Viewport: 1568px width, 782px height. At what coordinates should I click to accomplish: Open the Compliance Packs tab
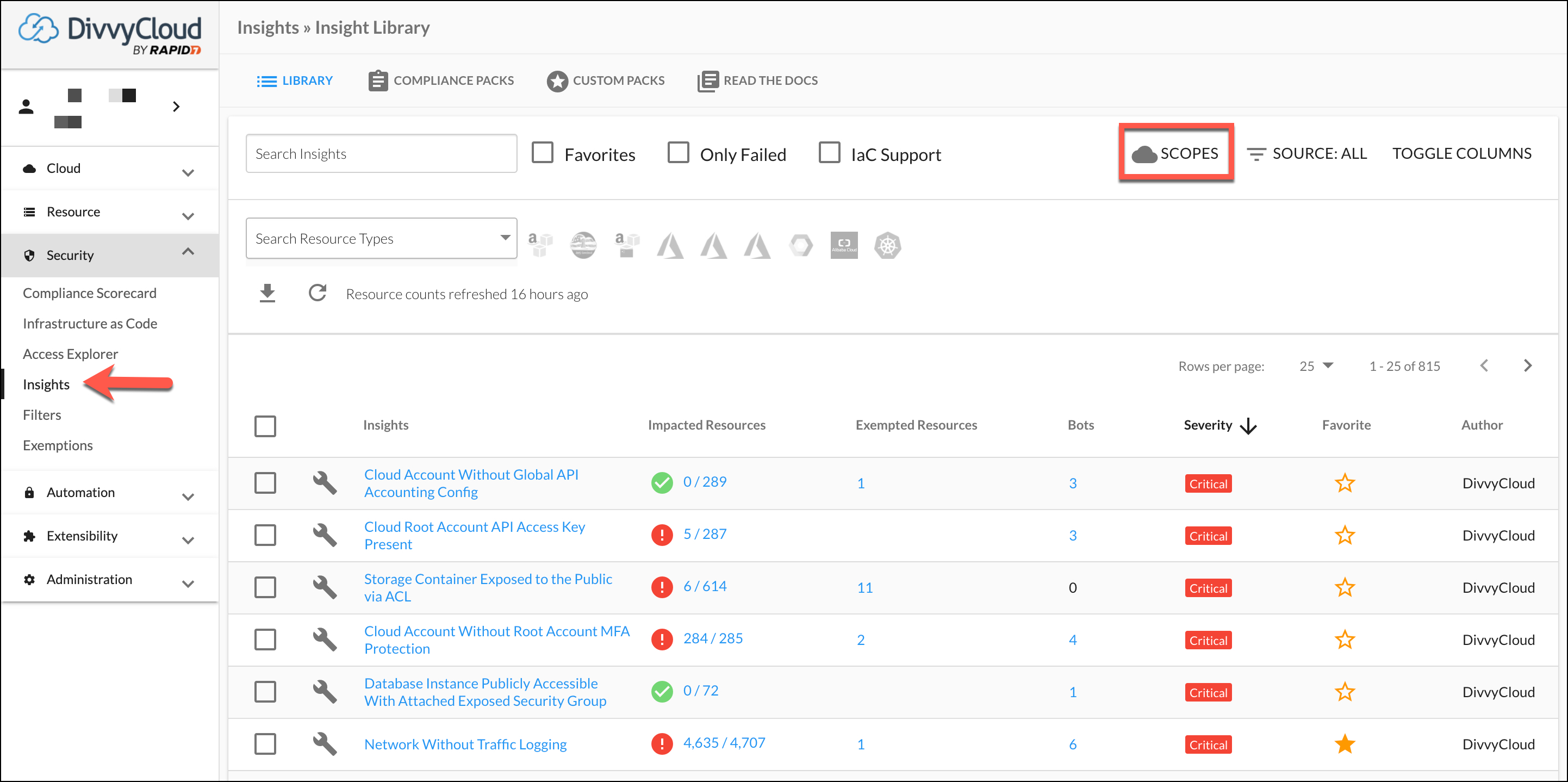click(x=441, y=80)
